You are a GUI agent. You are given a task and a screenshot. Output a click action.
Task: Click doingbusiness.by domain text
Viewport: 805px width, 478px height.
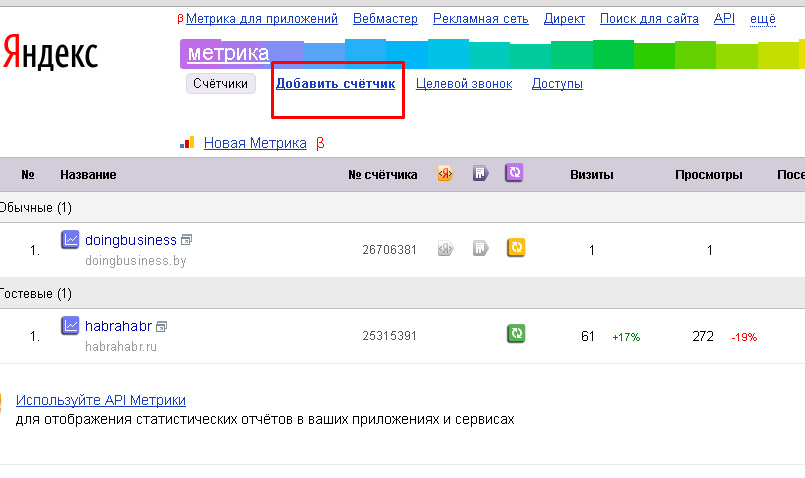(136, 261)
